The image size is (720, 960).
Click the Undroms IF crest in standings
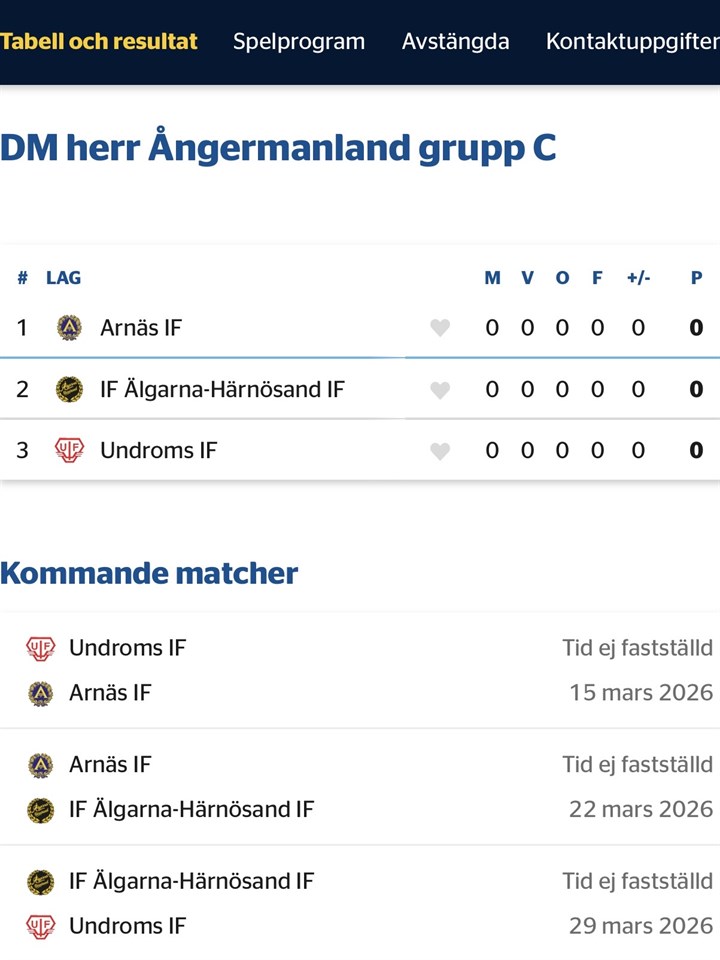(x=69, y=450)
